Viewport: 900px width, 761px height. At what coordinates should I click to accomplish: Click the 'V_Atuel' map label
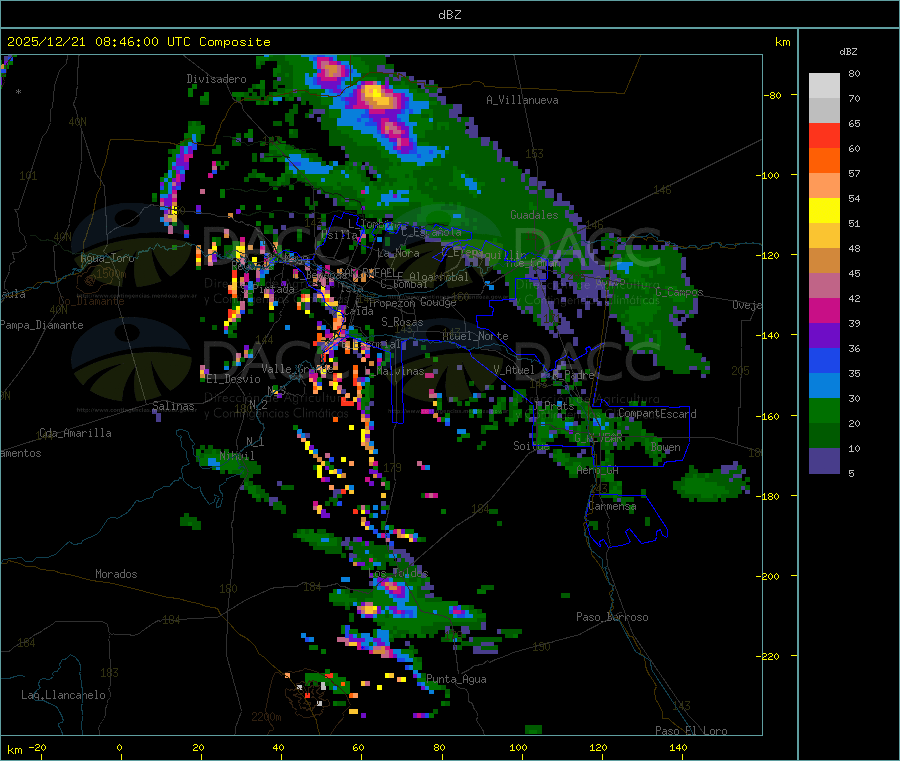[514, 370]
